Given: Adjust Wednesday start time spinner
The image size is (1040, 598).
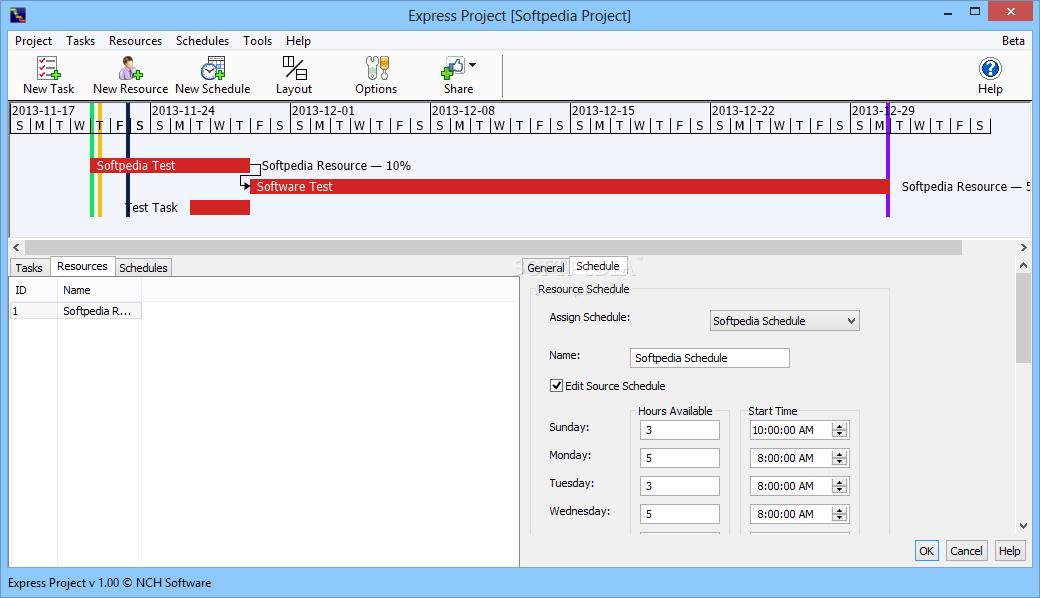Looking at the screenshot, I should click(840, 513).
